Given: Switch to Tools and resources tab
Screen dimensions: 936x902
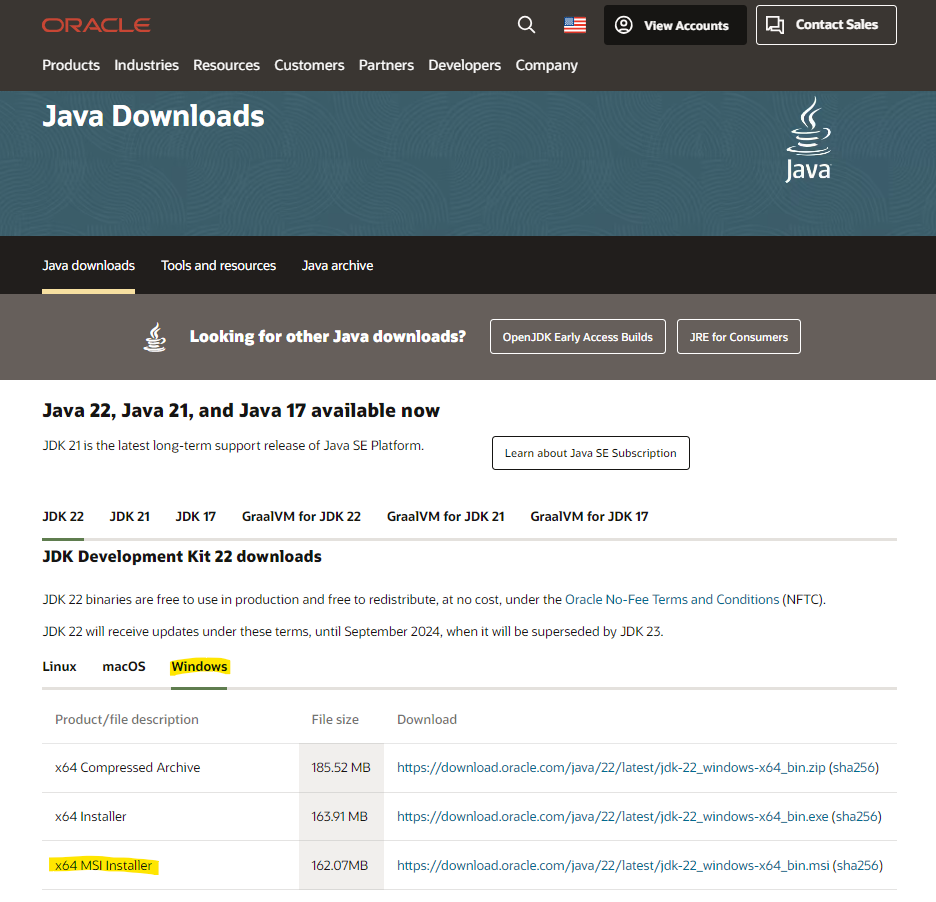Looking at the screenshot, I should click(x=218, y=266).
